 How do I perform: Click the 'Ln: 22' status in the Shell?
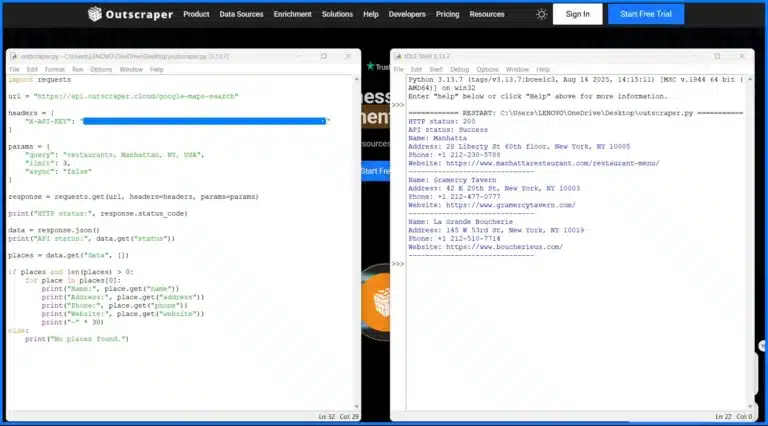click(723, 417)
